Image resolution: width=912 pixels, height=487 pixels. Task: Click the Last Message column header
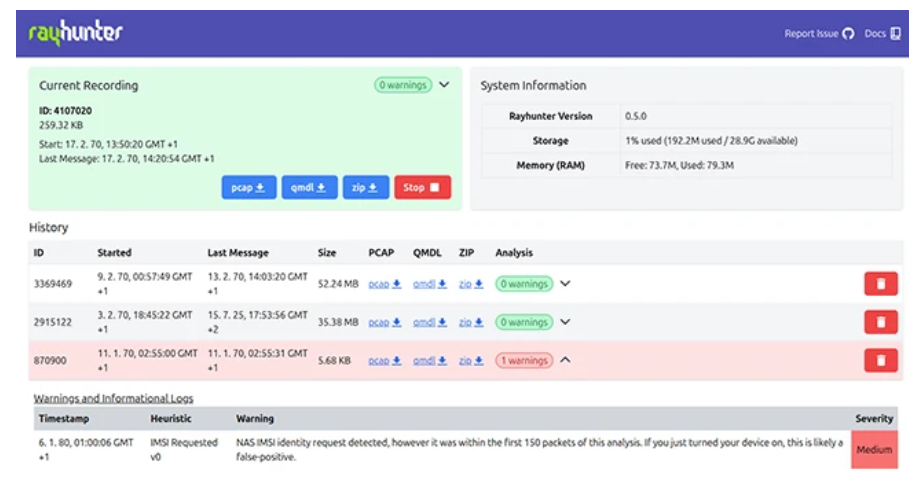238,253
